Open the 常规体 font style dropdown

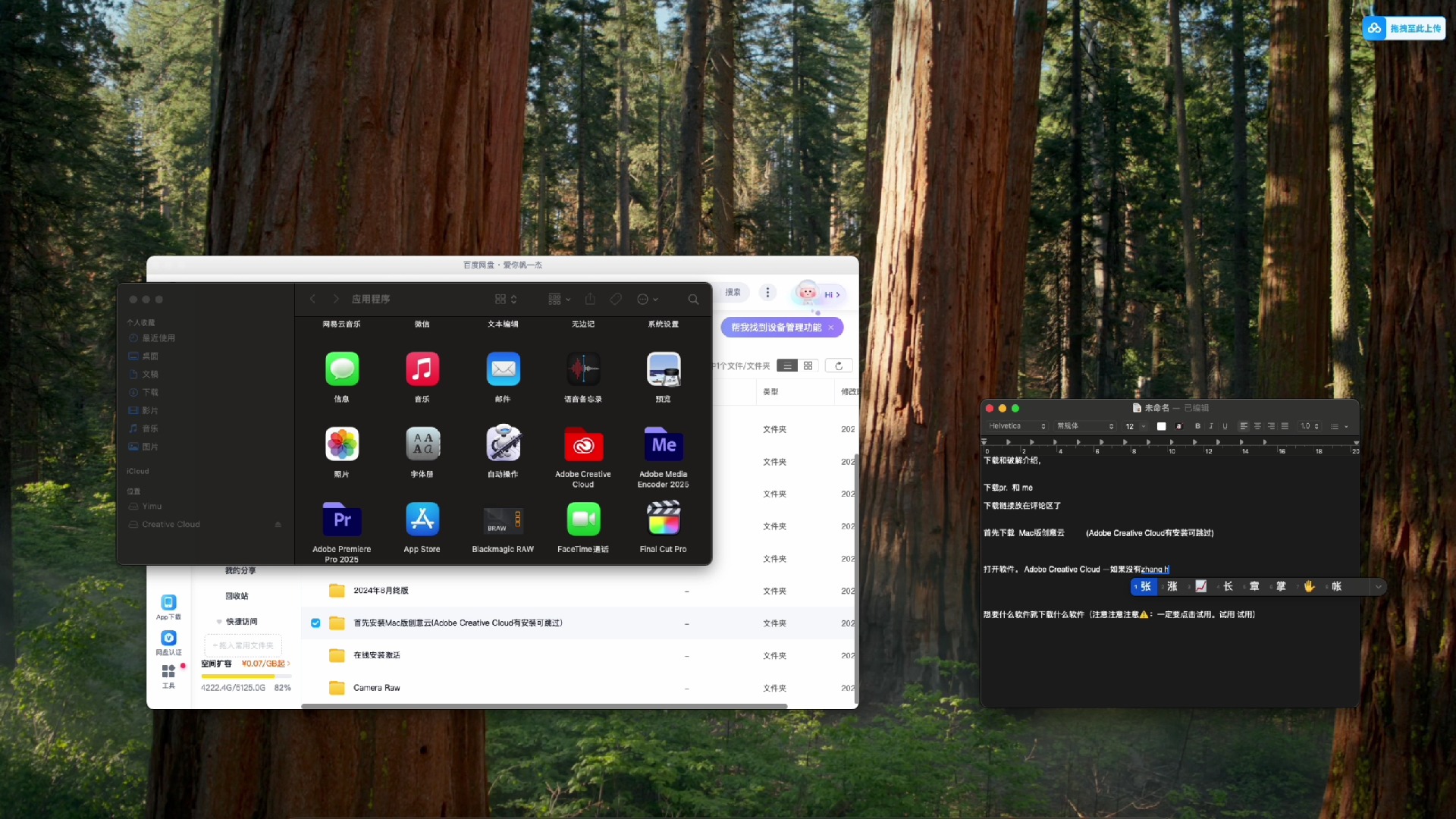pos(1085,426)
